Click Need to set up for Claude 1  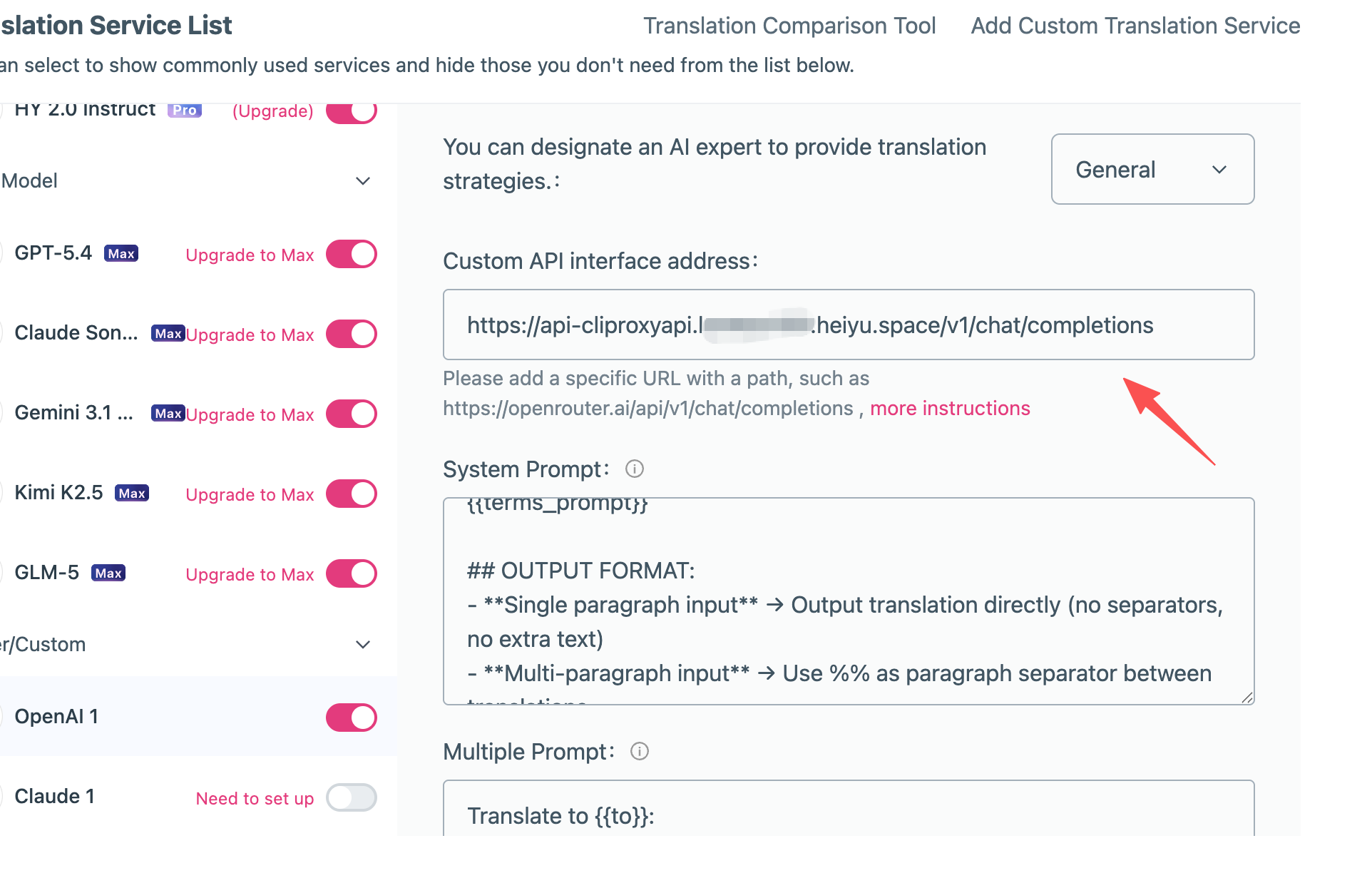pyautogui.click(x=255, y=799)
